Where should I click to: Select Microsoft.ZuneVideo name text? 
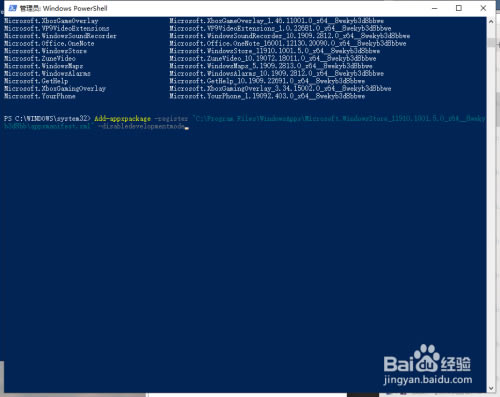click(x=40, y=58)
